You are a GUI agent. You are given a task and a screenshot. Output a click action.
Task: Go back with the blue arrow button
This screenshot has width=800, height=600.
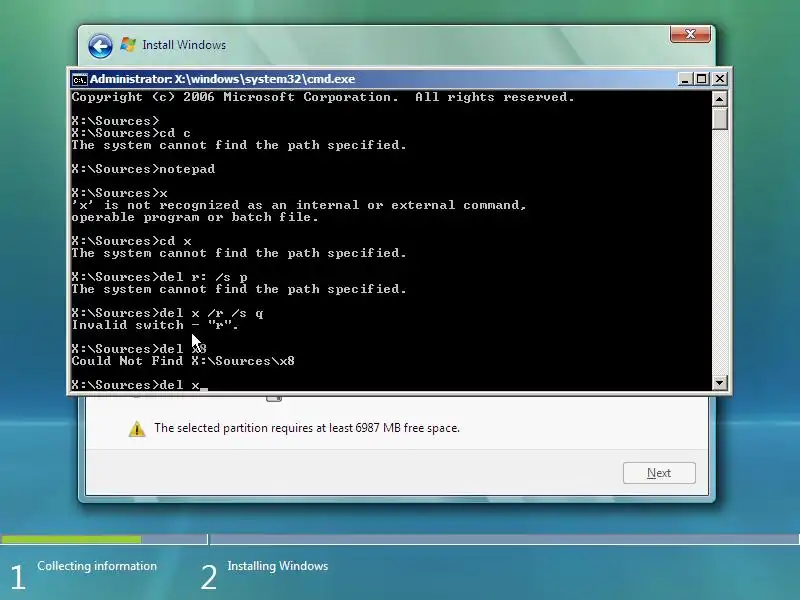(100, 46)
